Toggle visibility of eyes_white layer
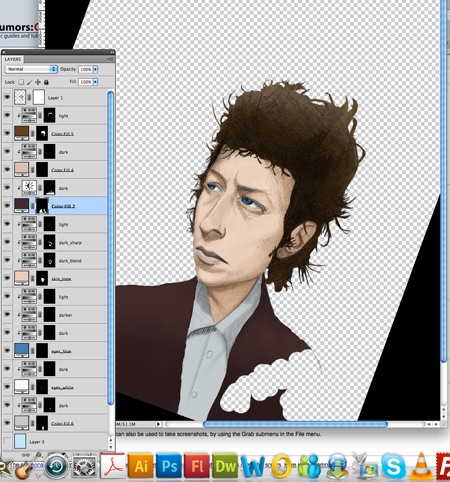Screen dimensions: 450x482 tap(7, 387)
